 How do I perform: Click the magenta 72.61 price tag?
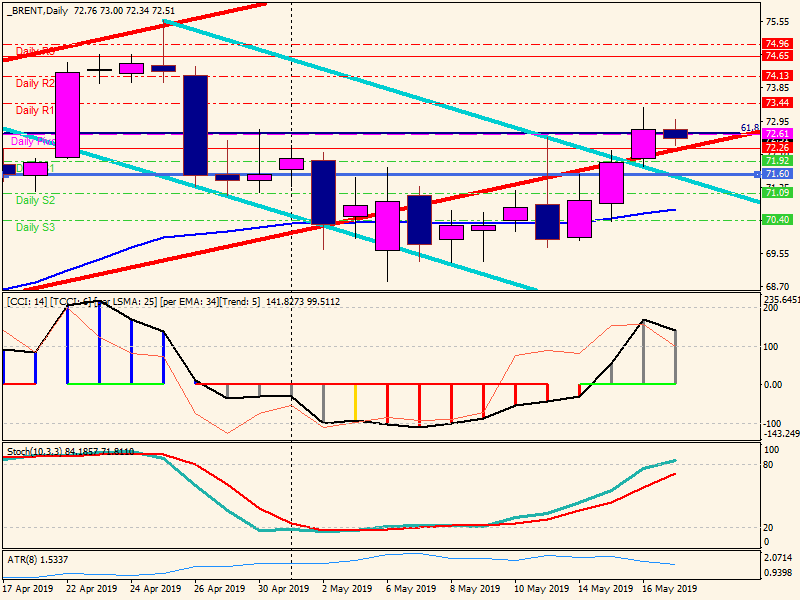tap(777, 134)
